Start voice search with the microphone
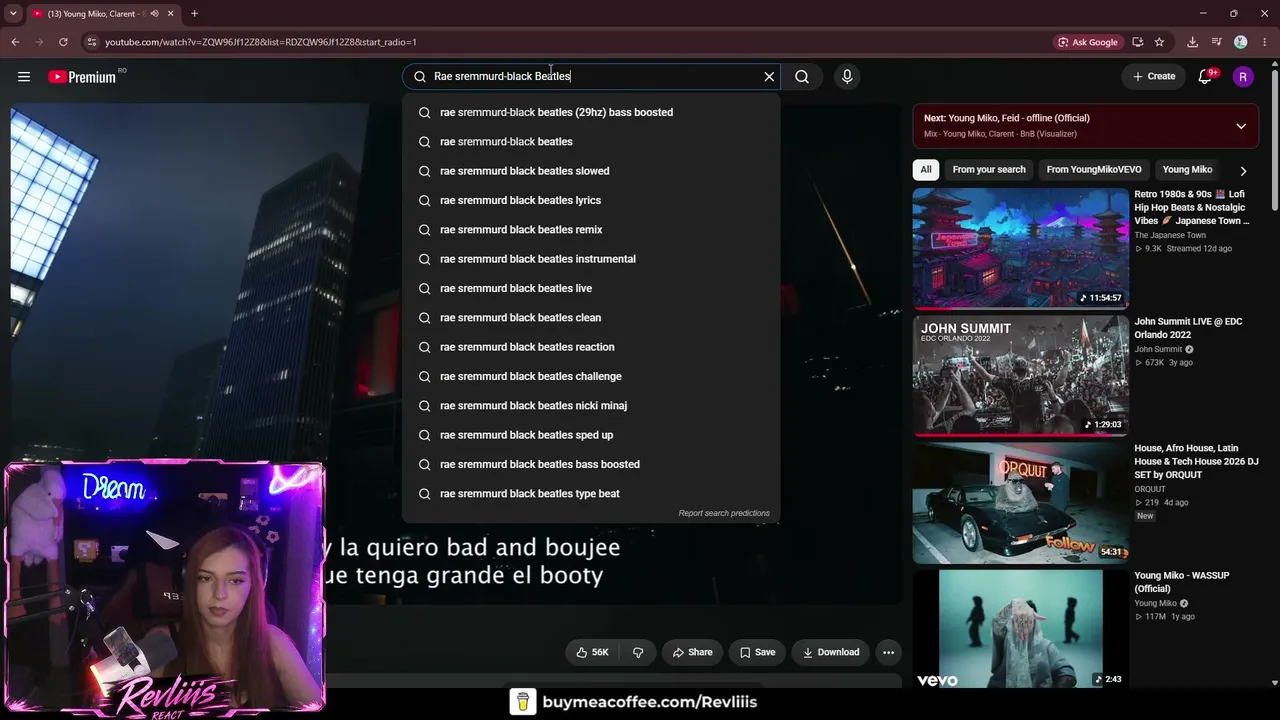Viewport: 1280px width, 720px height. coord(847,76)
